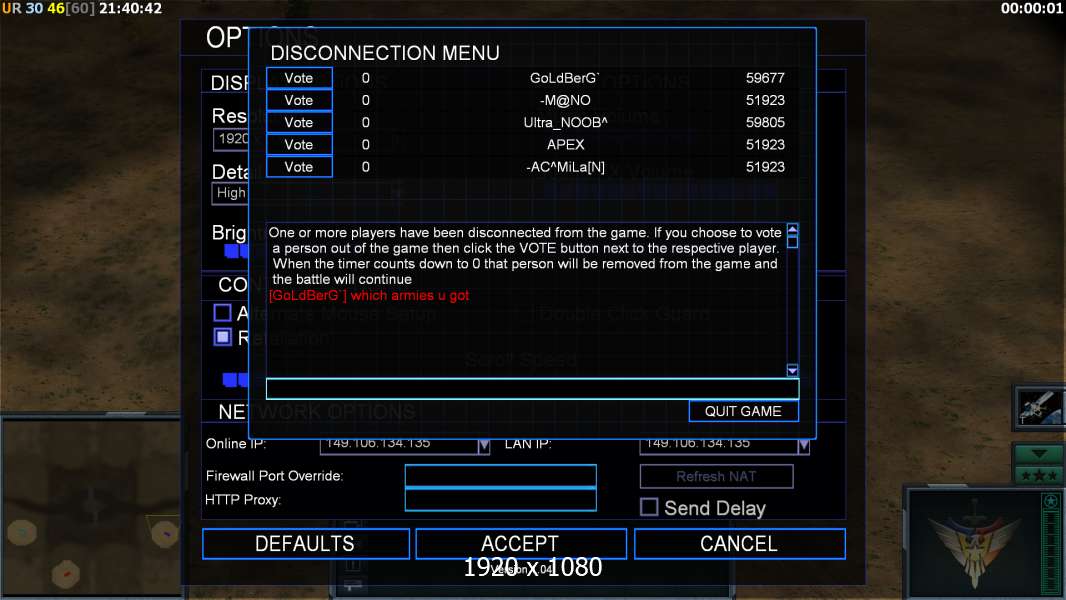Vote out player GoLdBerG`
Screen dimensions: 1066x600
pyautogui.click(x=299, y=78)
